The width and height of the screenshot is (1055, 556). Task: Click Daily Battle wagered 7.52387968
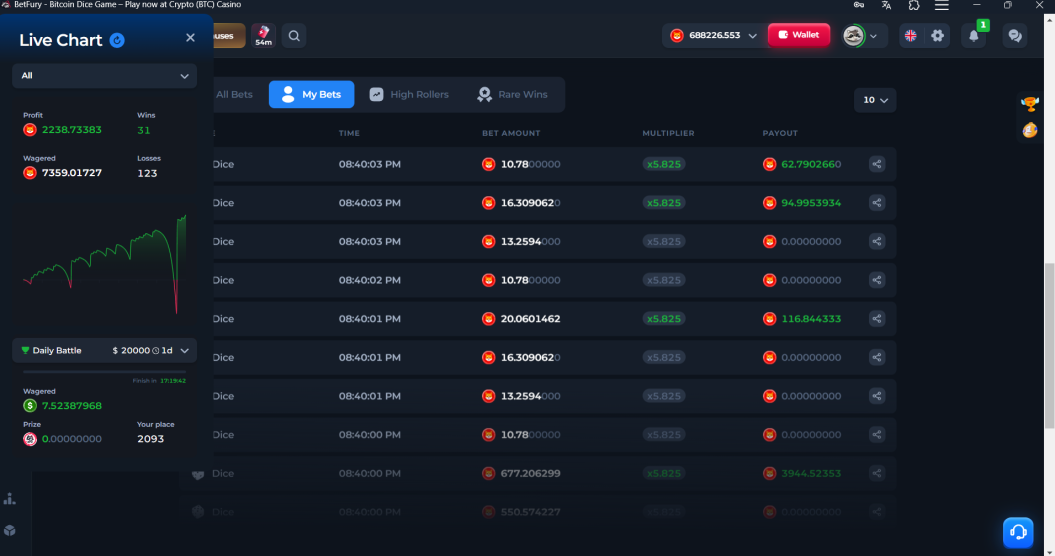tap(71, 406)
